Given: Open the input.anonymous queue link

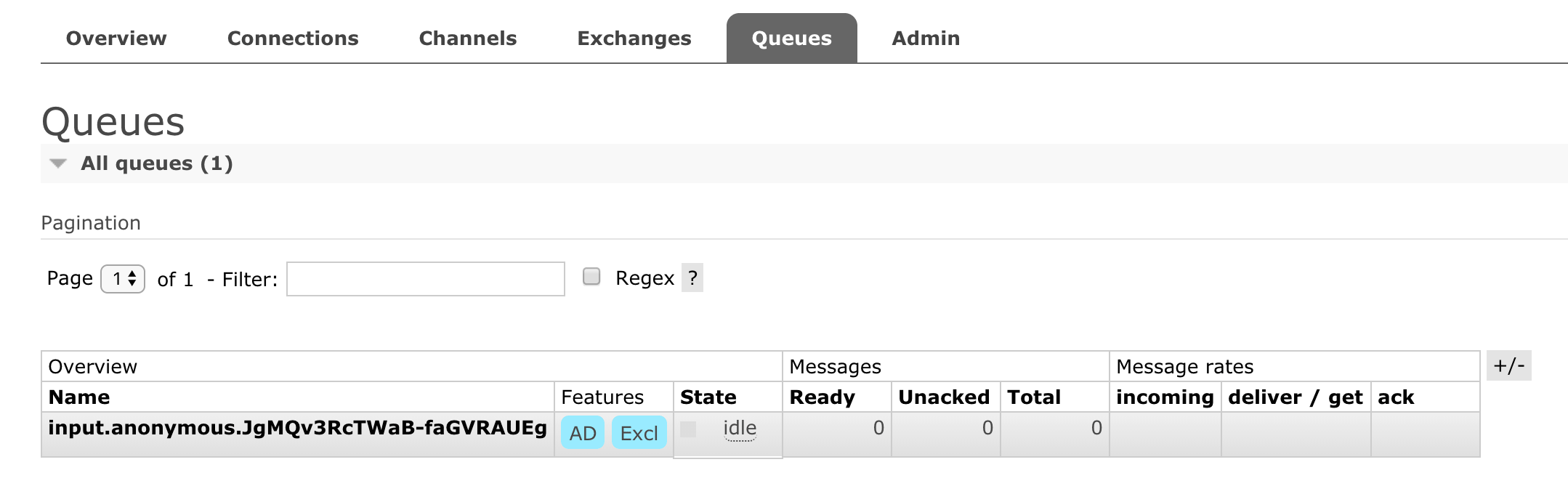Looking at the screenshot, I should click(297, 428).
